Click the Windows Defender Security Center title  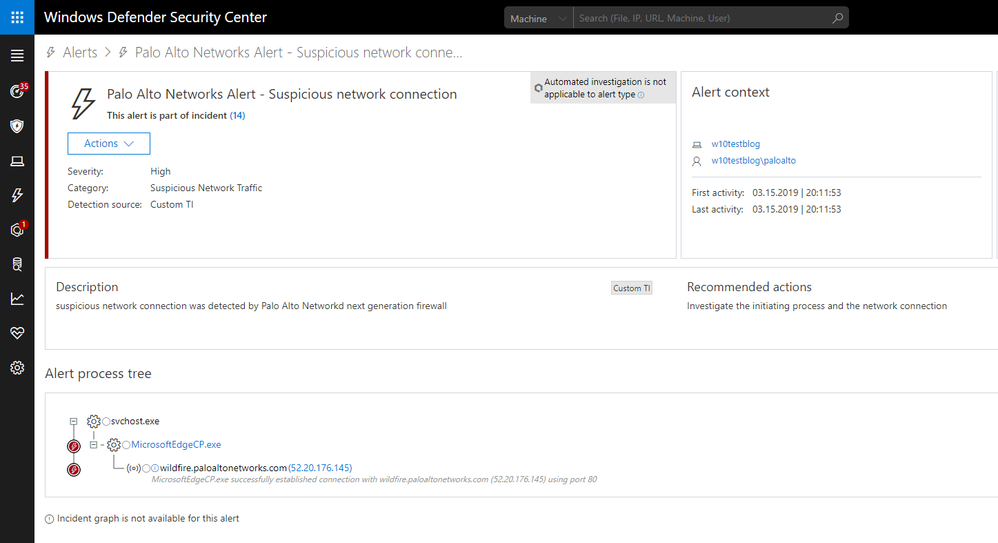point(155,17)
